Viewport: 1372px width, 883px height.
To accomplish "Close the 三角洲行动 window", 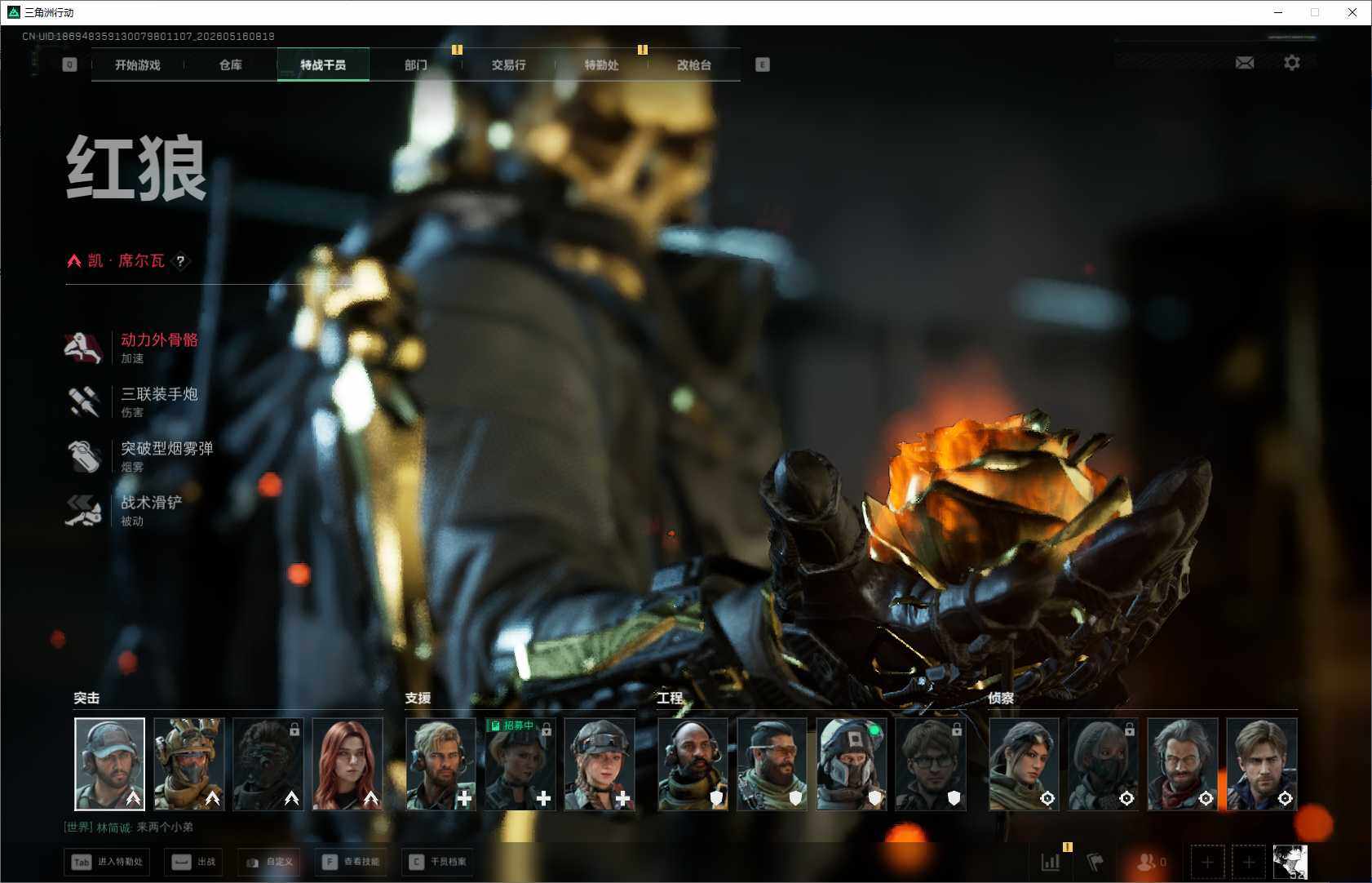I will 1352,12.
